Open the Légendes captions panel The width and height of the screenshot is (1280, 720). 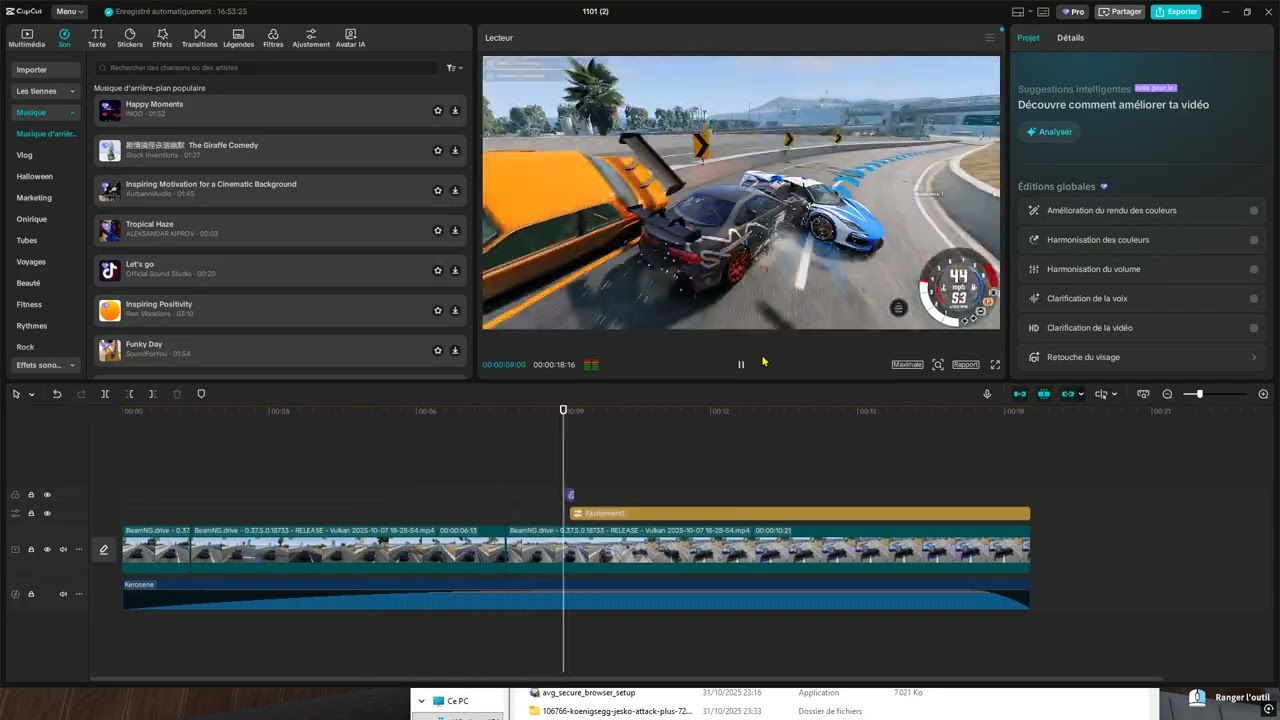coord(238,38)
